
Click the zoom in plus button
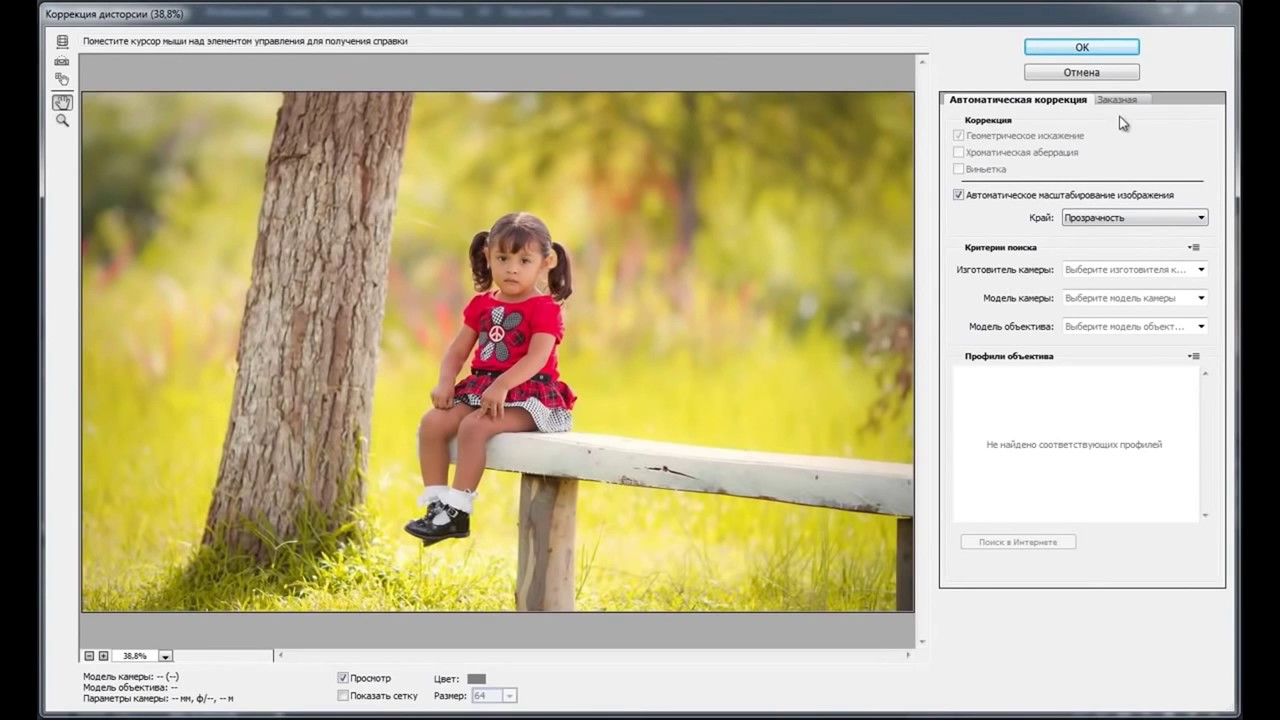pyautogui.click(x=103, y=656)
